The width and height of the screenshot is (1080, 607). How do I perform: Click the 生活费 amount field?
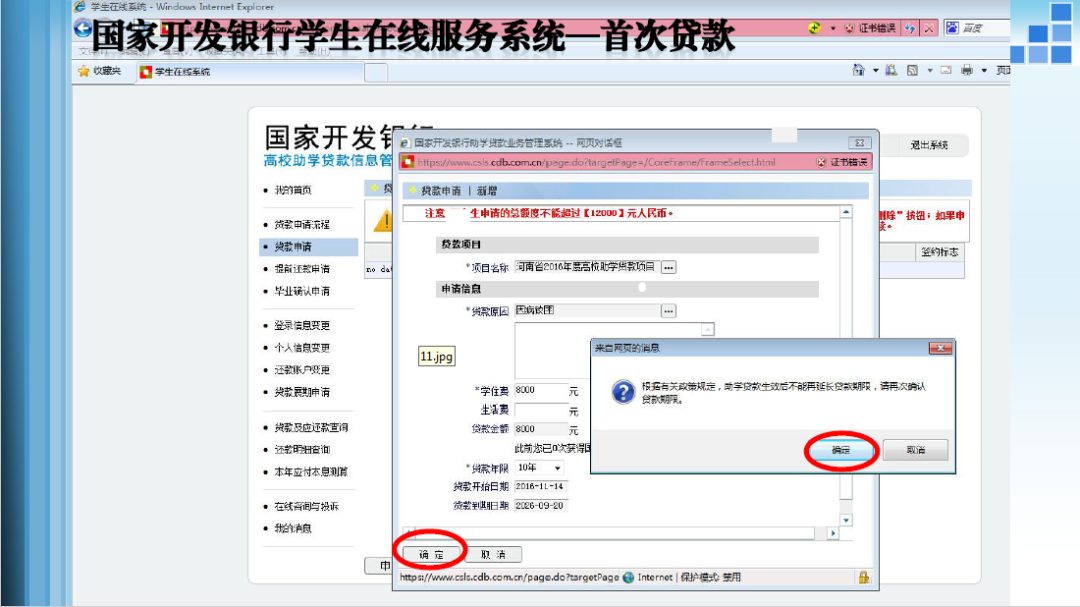[541, 410]
